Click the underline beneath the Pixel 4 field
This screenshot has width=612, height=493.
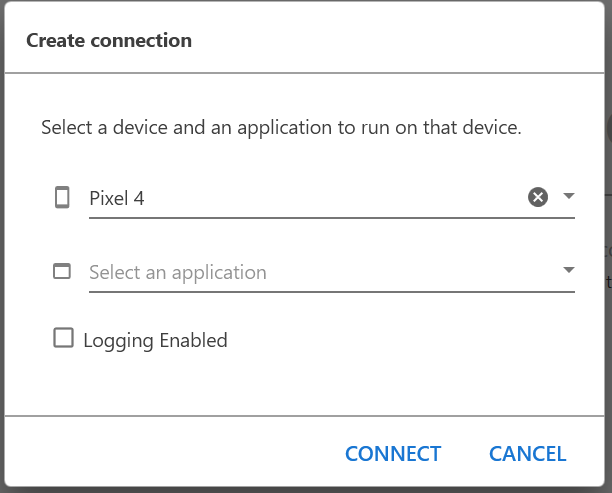[x=330, y=217]
